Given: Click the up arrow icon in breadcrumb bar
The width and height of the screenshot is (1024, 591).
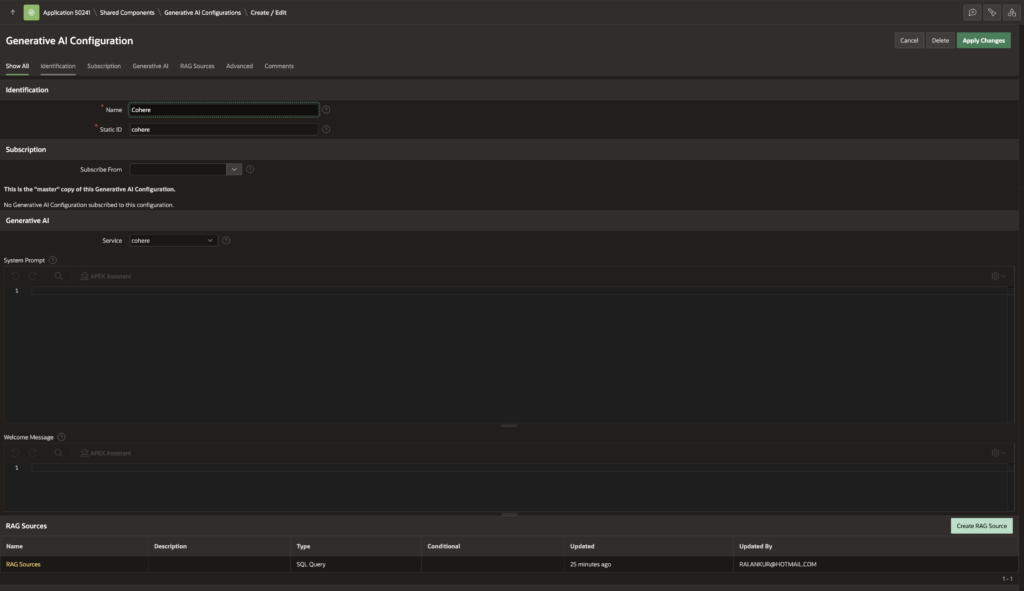Looking at the screenshot, I should (x=12, y=12).
